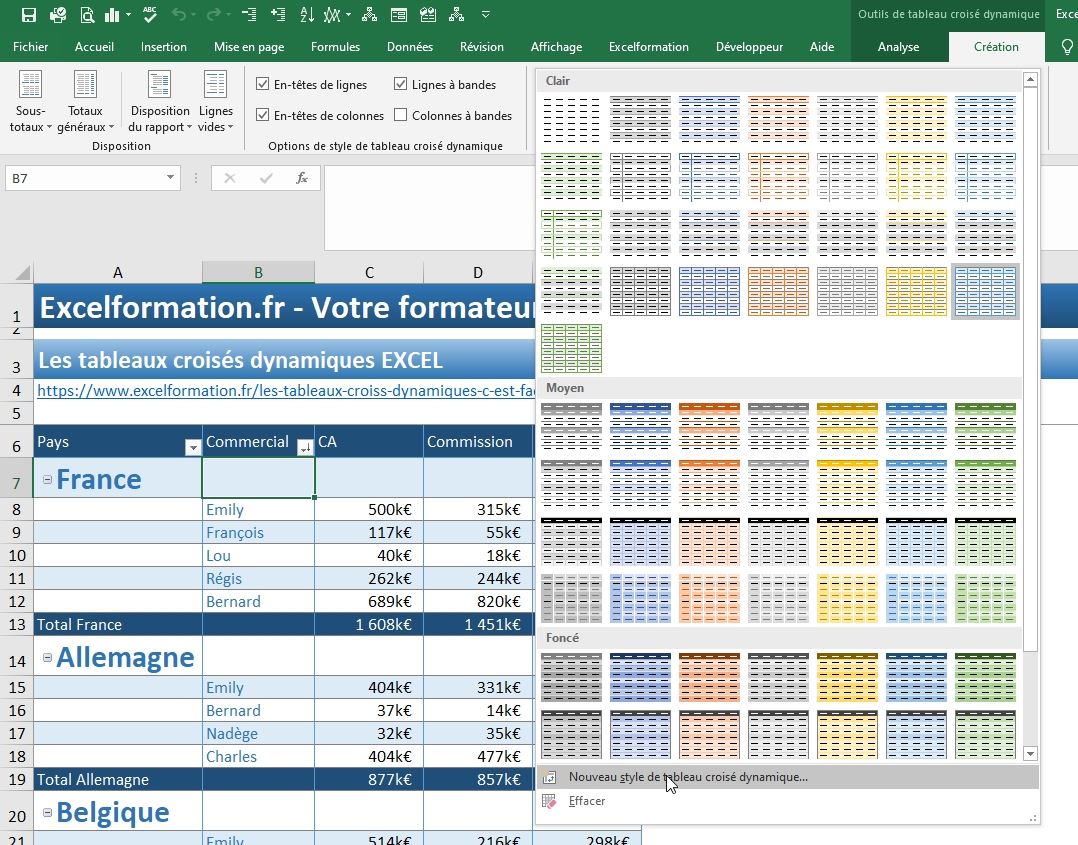Click the A-Z sort icon

pos(307,14)
